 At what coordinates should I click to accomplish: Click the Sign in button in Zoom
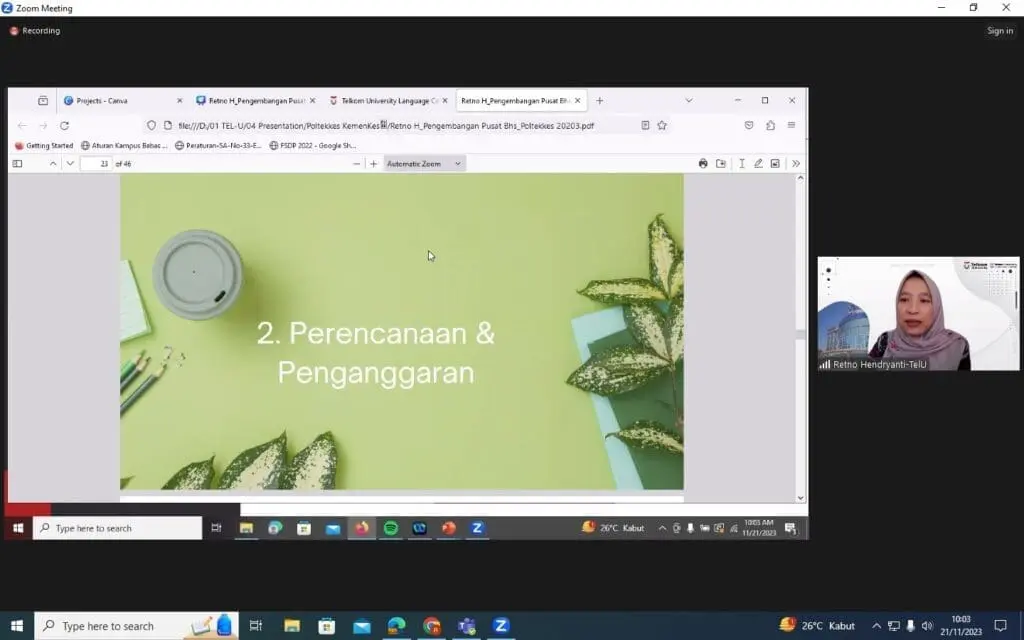[x=1000, y=31]
